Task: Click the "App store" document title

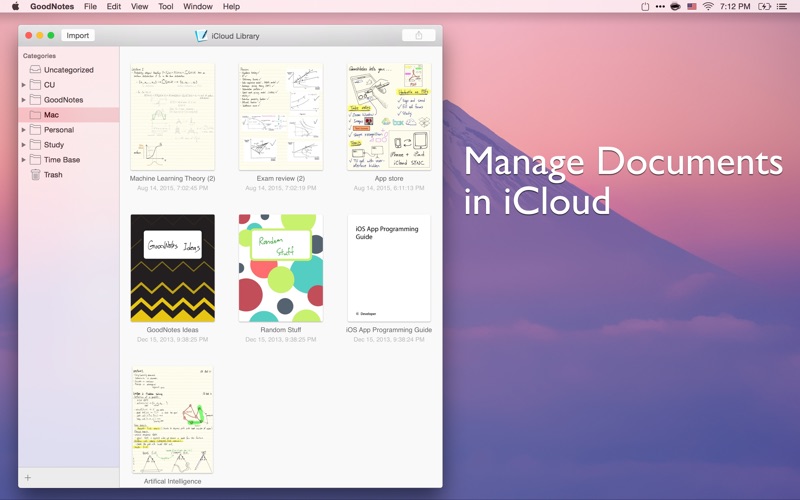Action: [x=389, y=179]
